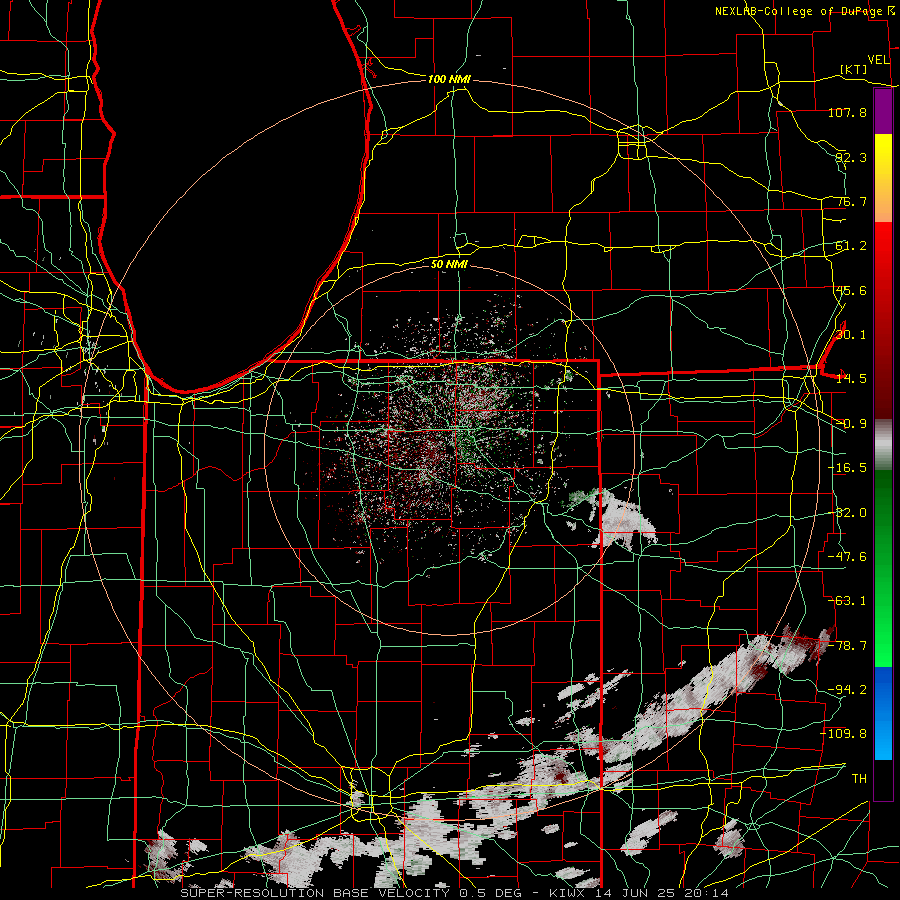Pick the gray near-zero segment of the color bar
The image size is (900, 900).
[x=883, y=445]
